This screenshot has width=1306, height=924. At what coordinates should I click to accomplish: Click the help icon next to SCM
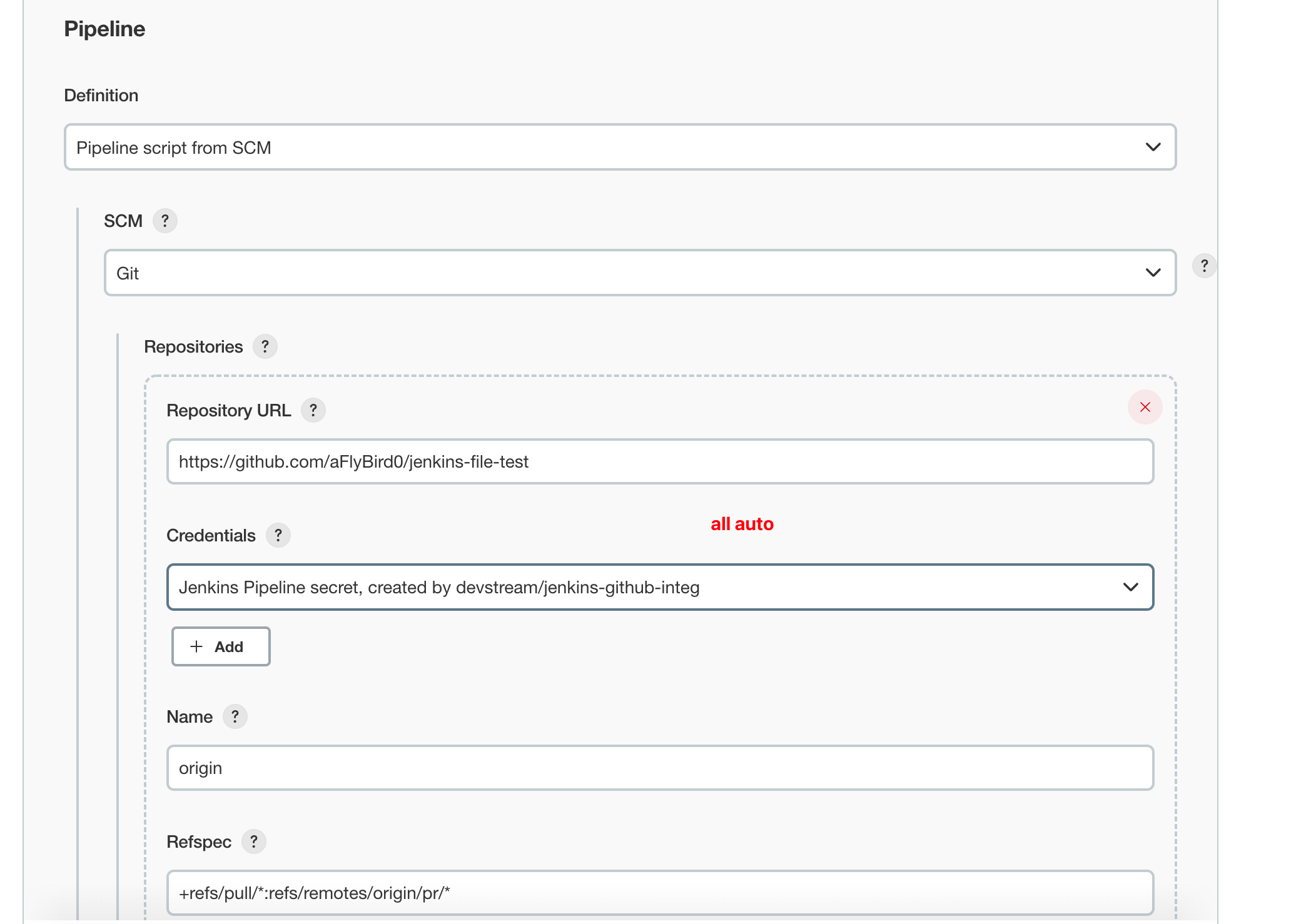165,221
